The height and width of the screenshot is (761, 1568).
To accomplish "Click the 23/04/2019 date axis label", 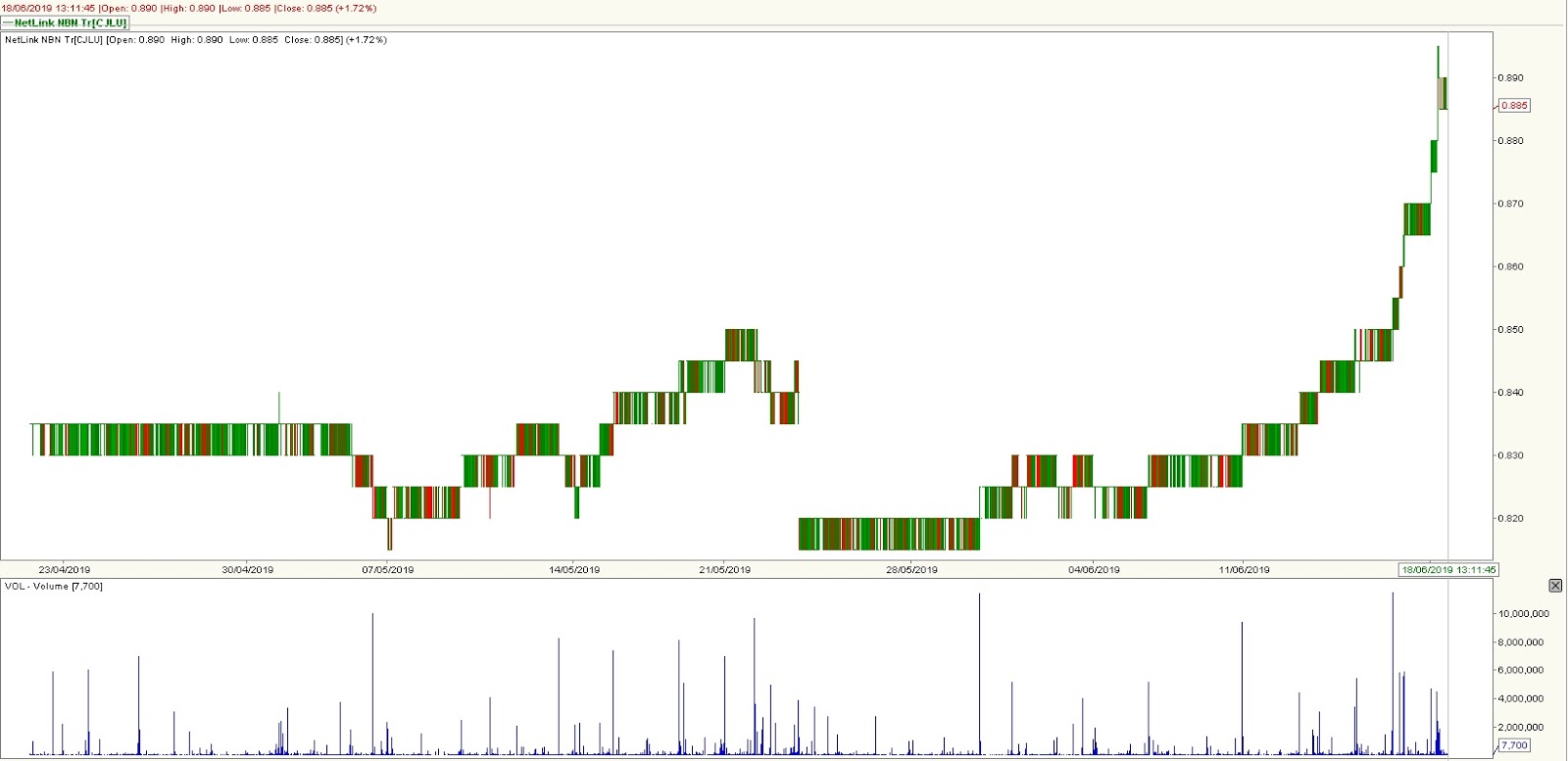I will (65, 569).
